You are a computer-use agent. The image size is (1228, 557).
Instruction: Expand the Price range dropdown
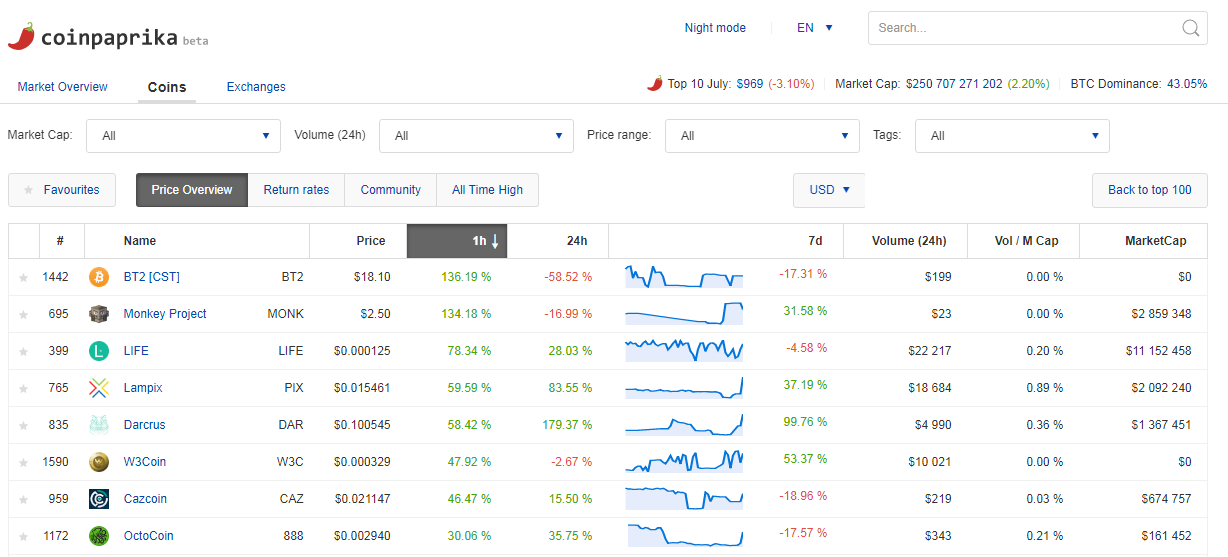click(x=761, y=136)
